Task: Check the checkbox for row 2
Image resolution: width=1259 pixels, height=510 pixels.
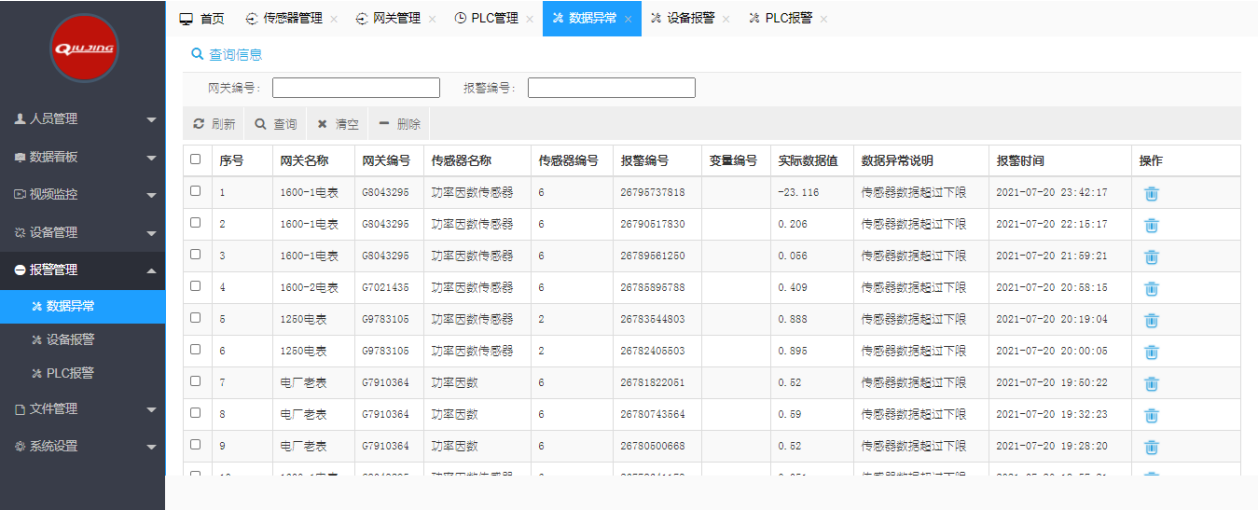Action: pos(196,223)
